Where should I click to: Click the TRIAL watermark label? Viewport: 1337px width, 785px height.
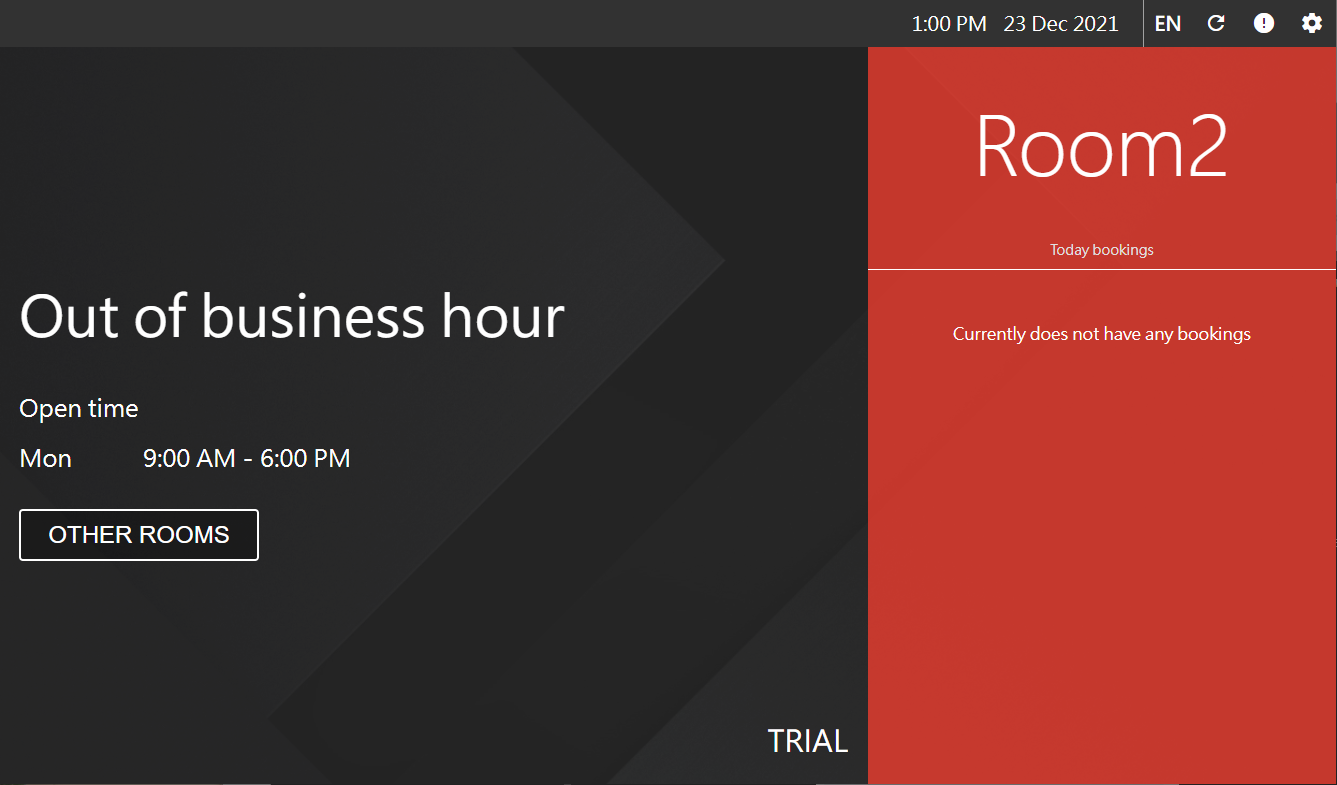click(807, 741)
